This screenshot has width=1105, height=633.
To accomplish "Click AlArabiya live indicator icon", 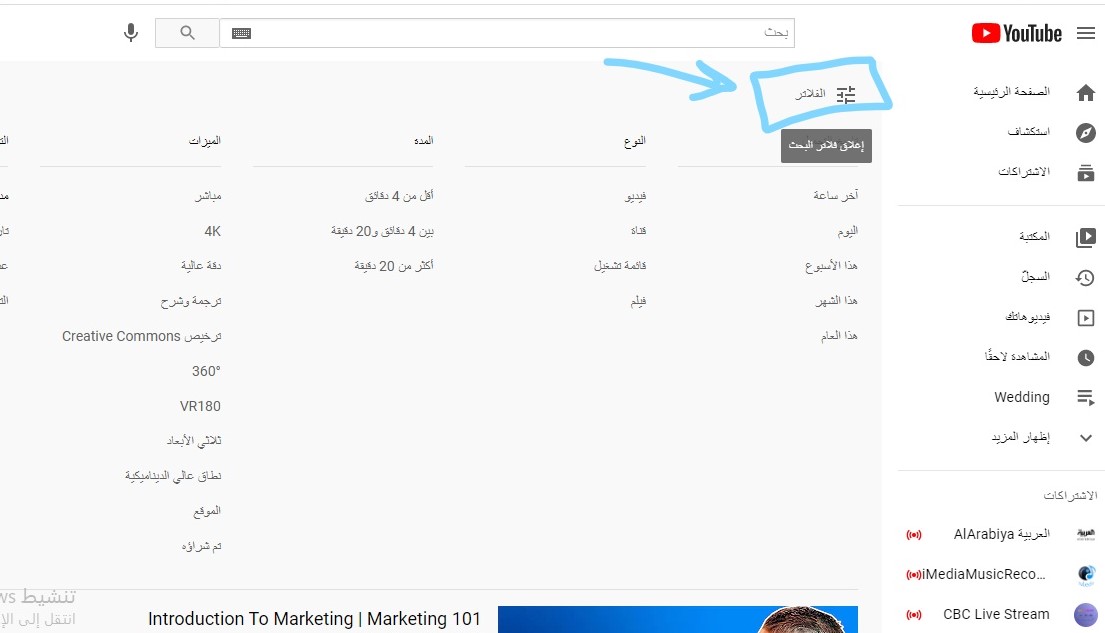I will coord(913,535).
